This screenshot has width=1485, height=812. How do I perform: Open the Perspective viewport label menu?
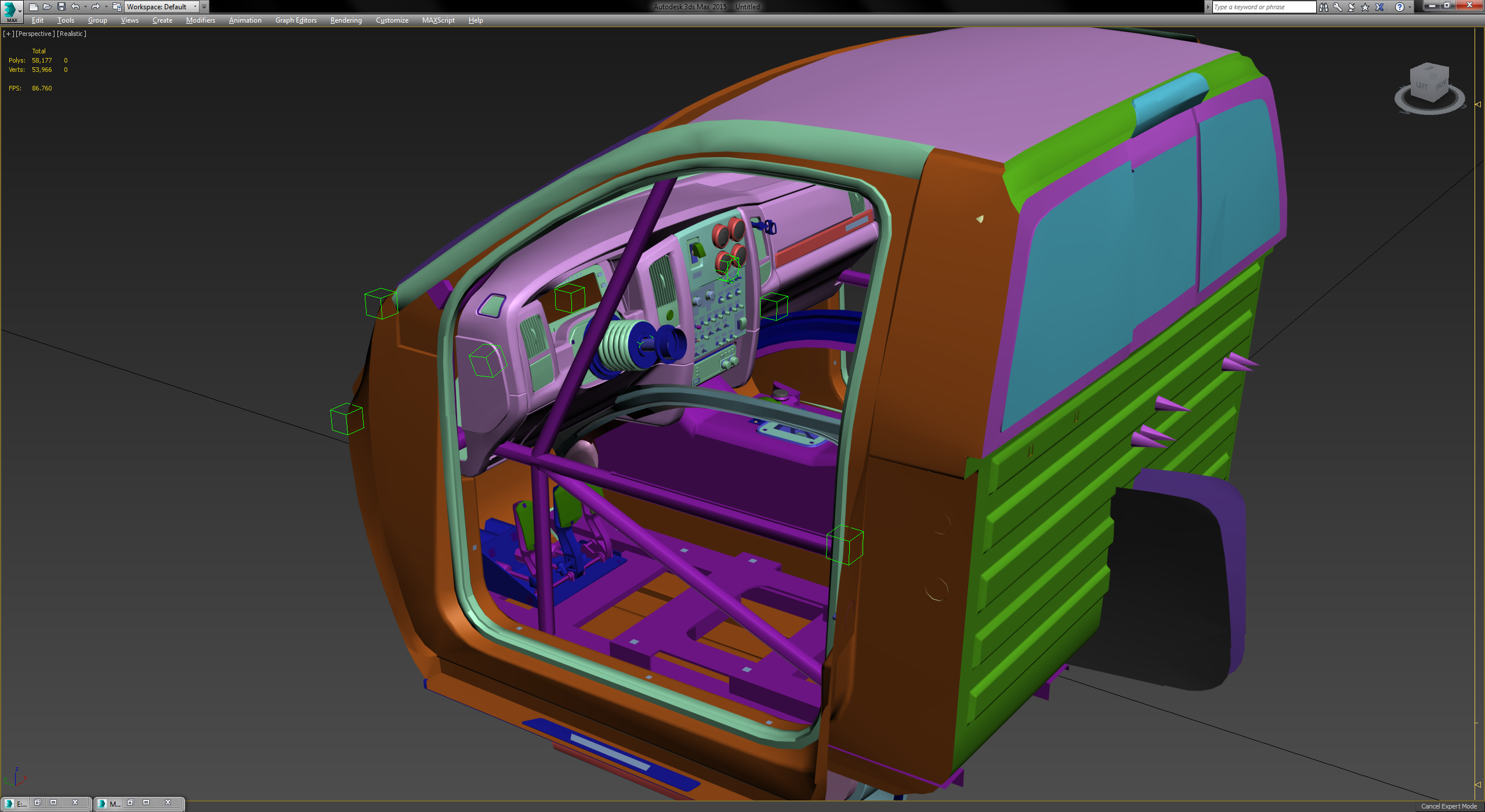pos(35,33)
